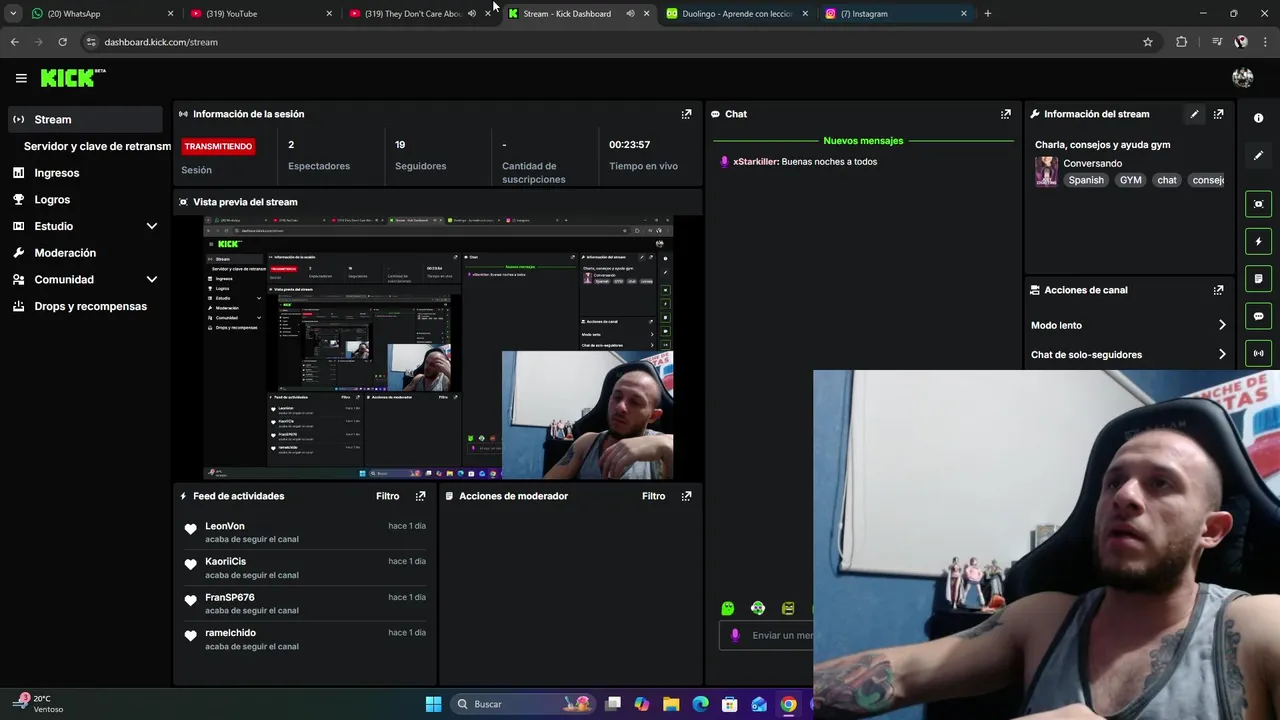
Task: Open the Filtro option in Feed de actividades
Action: [x=387, y=496]
